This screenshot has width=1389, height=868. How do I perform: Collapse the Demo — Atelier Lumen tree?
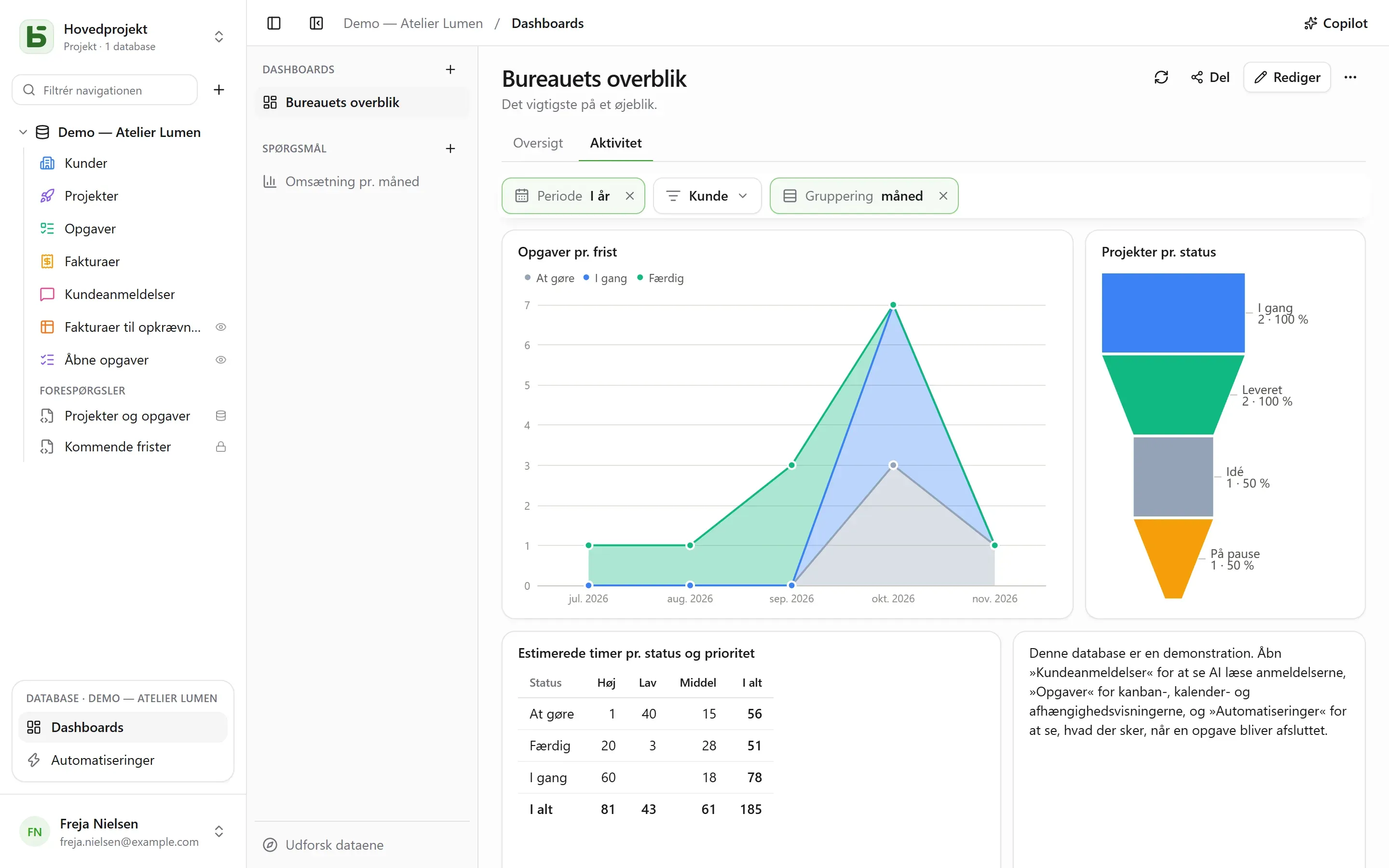pos(23,132)
